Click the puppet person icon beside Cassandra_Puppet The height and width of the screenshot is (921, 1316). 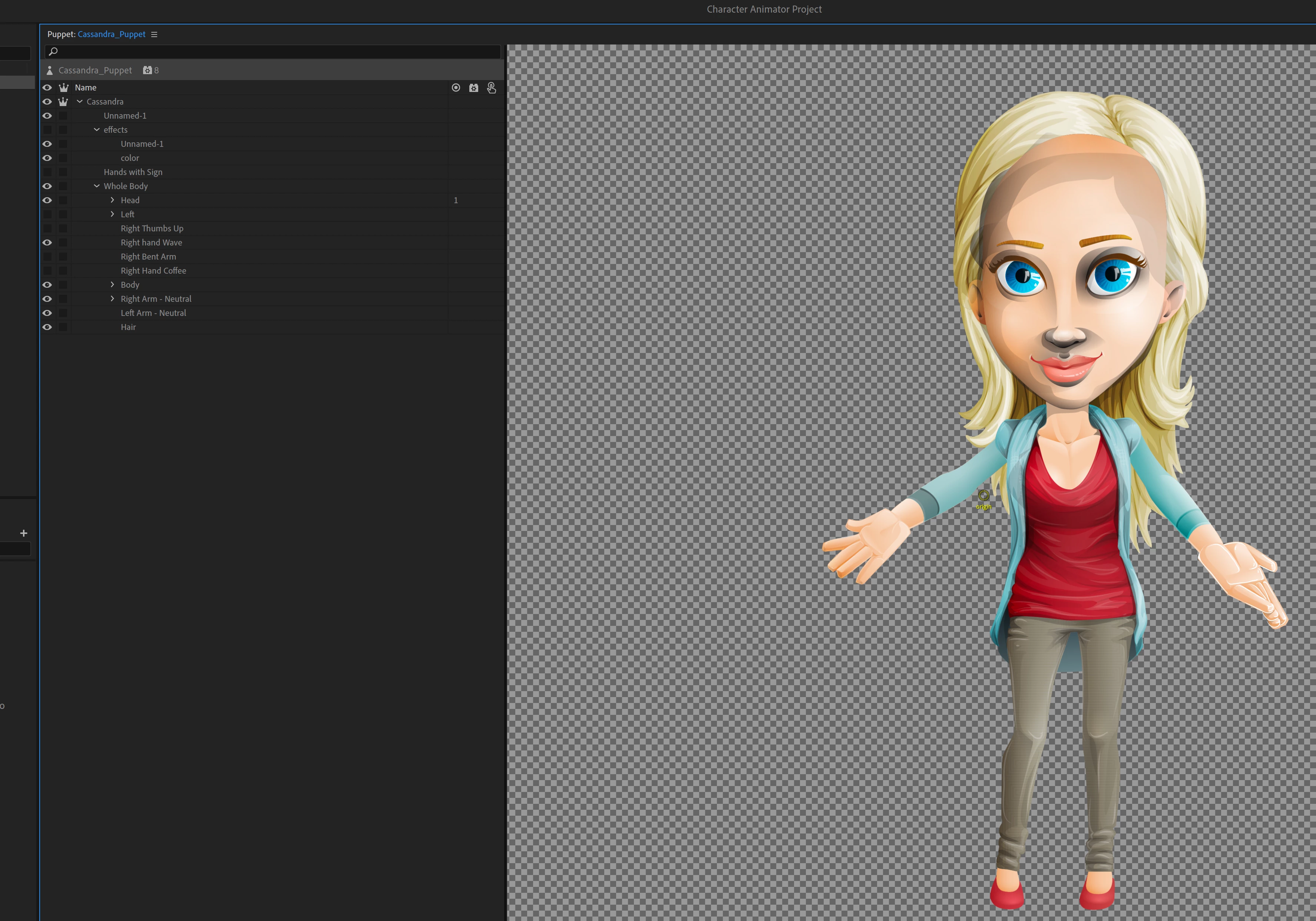click(50, 70)
